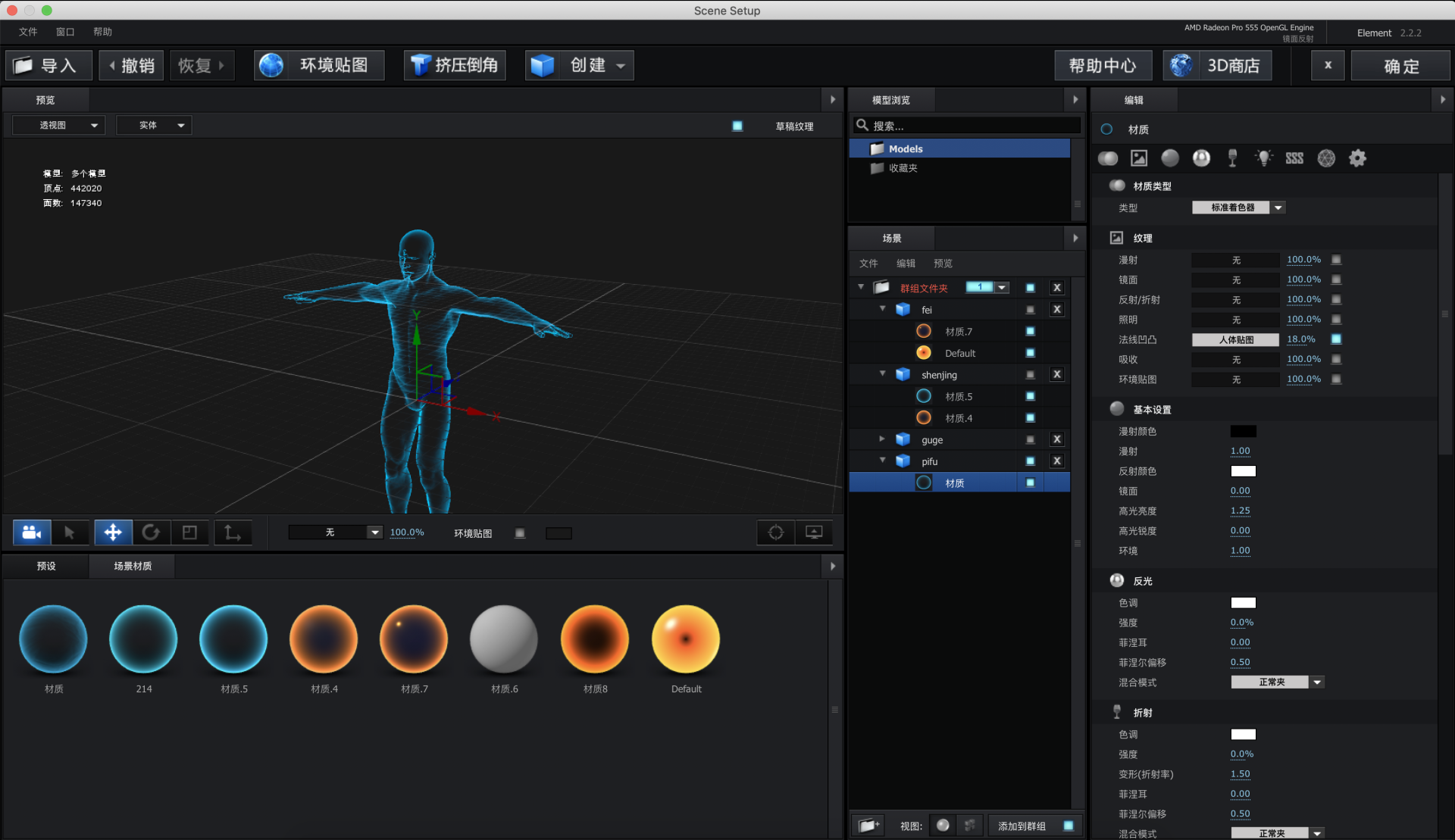
Task: Toggle visibility of guge model
Action: pyautogui.click(x=1030, y=439)
